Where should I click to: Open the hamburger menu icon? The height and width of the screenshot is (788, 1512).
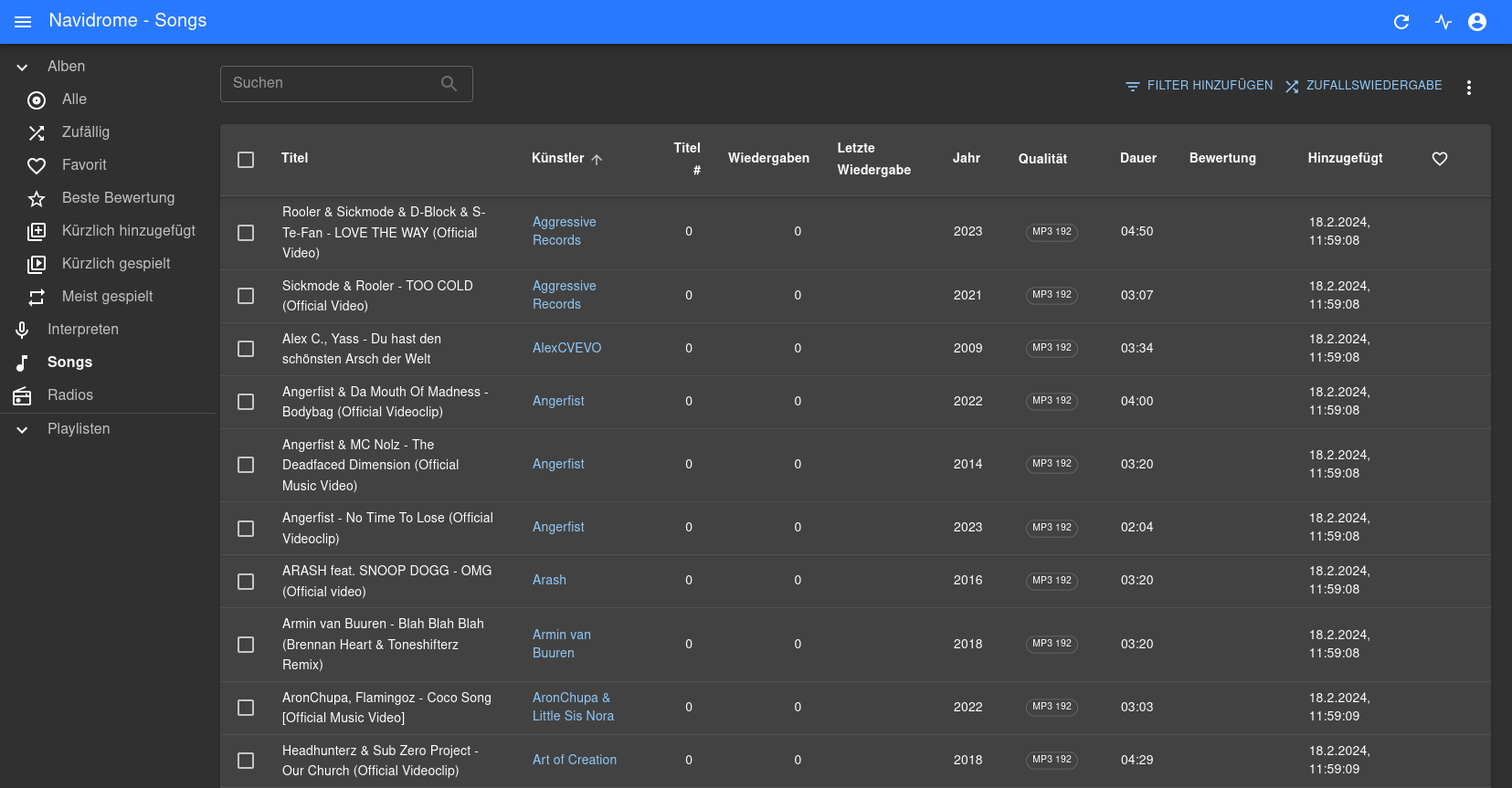(23, 22)
